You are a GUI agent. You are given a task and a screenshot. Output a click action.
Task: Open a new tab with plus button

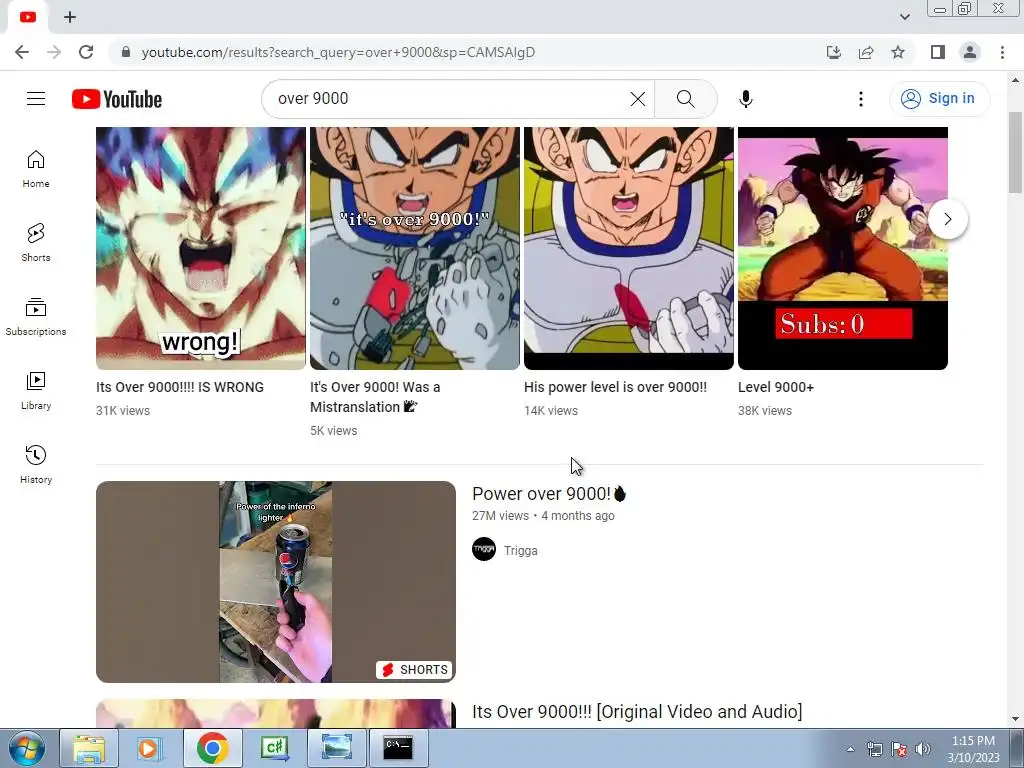click(70, 17)
